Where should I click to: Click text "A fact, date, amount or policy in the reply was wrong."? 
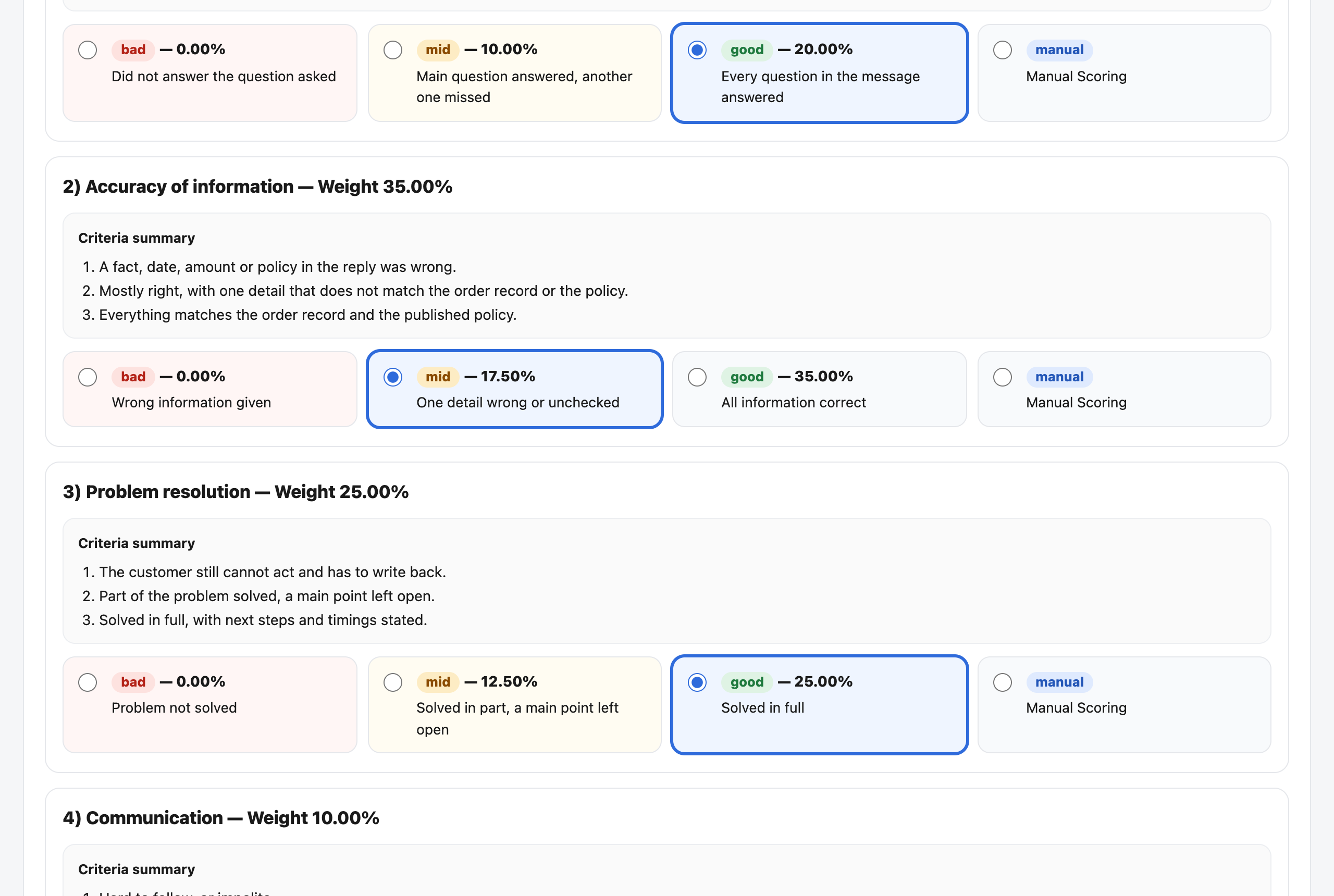tap(278, 267)
